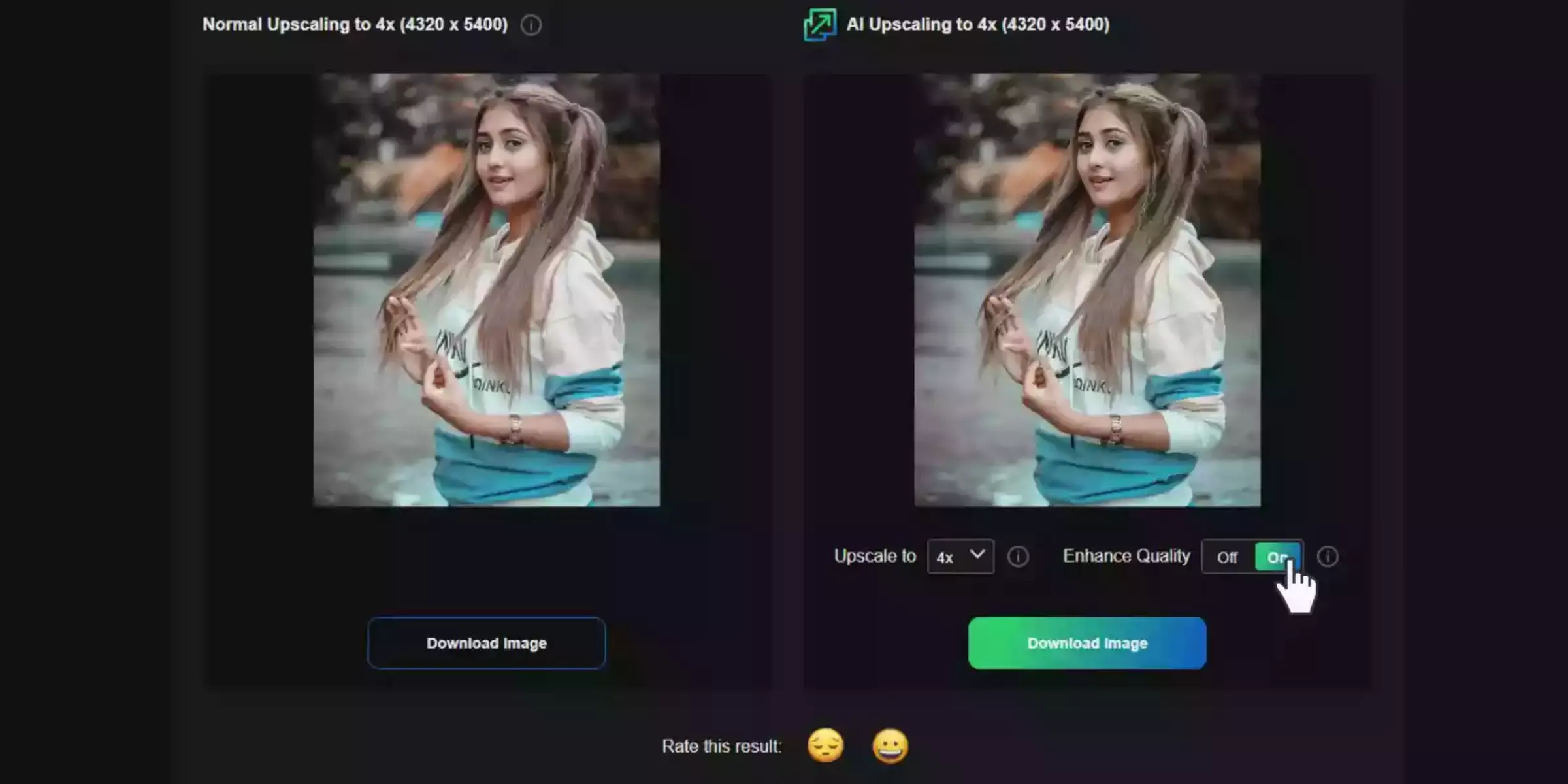
Task: Download the AI upscaled image
Action: (x=1087, y=643)
